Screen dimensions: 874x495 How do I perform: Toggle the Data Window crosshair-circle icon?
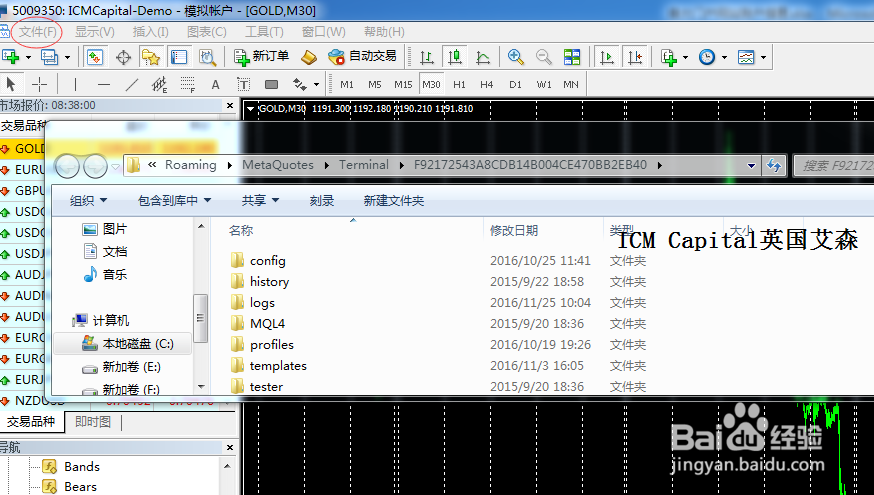point(123,57)
